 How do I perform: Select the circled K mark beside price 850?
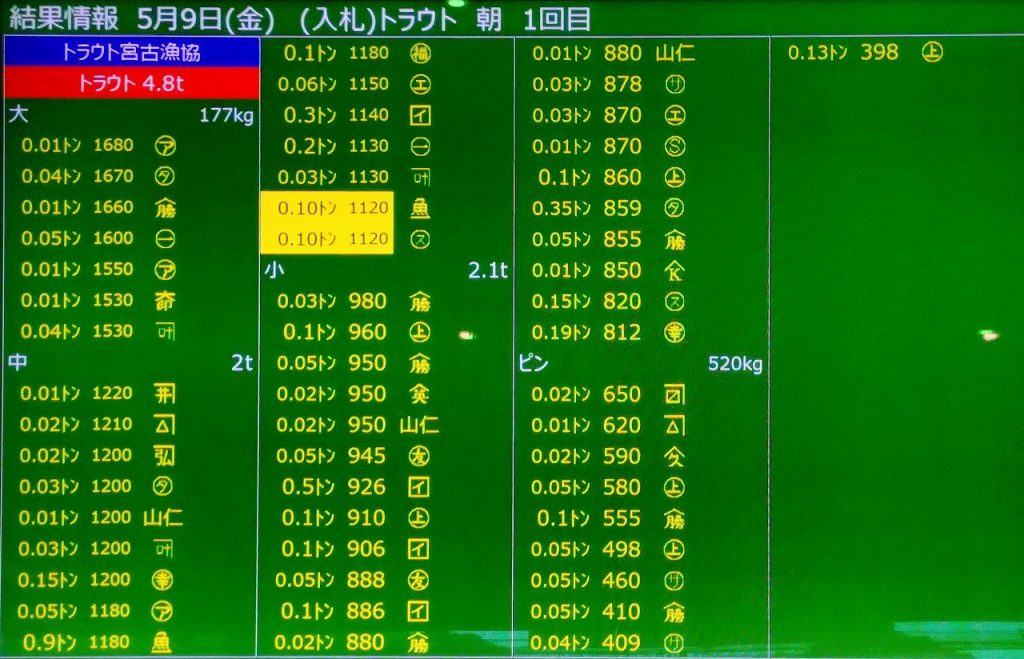pos(675,271)
